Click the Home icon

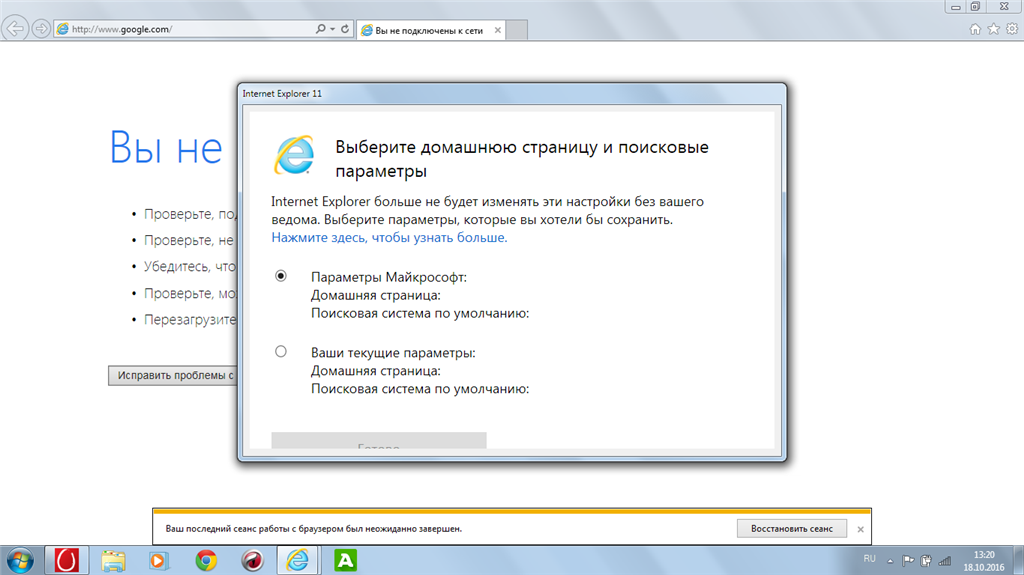click(x=975, y=29)
